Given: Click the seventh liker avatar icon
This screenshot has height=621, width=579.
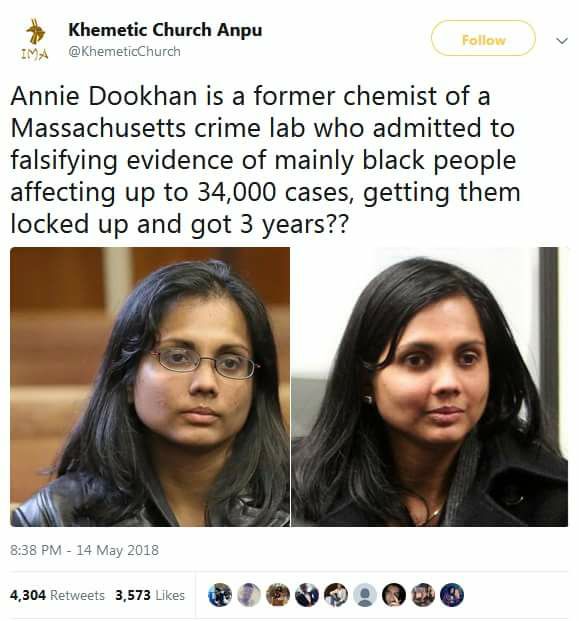Looking at the screenshot, I should (394, 595).
